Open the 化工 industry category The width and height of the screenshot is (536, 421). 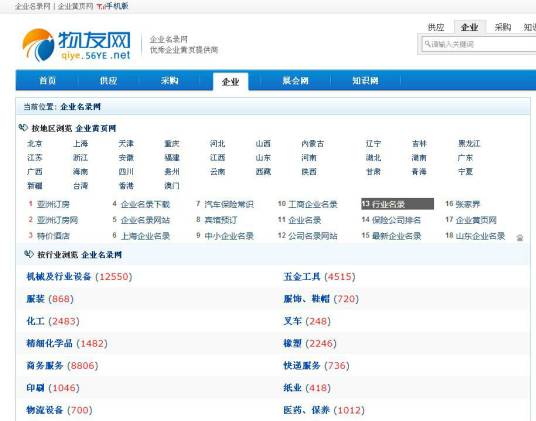[x=36, y=321]
